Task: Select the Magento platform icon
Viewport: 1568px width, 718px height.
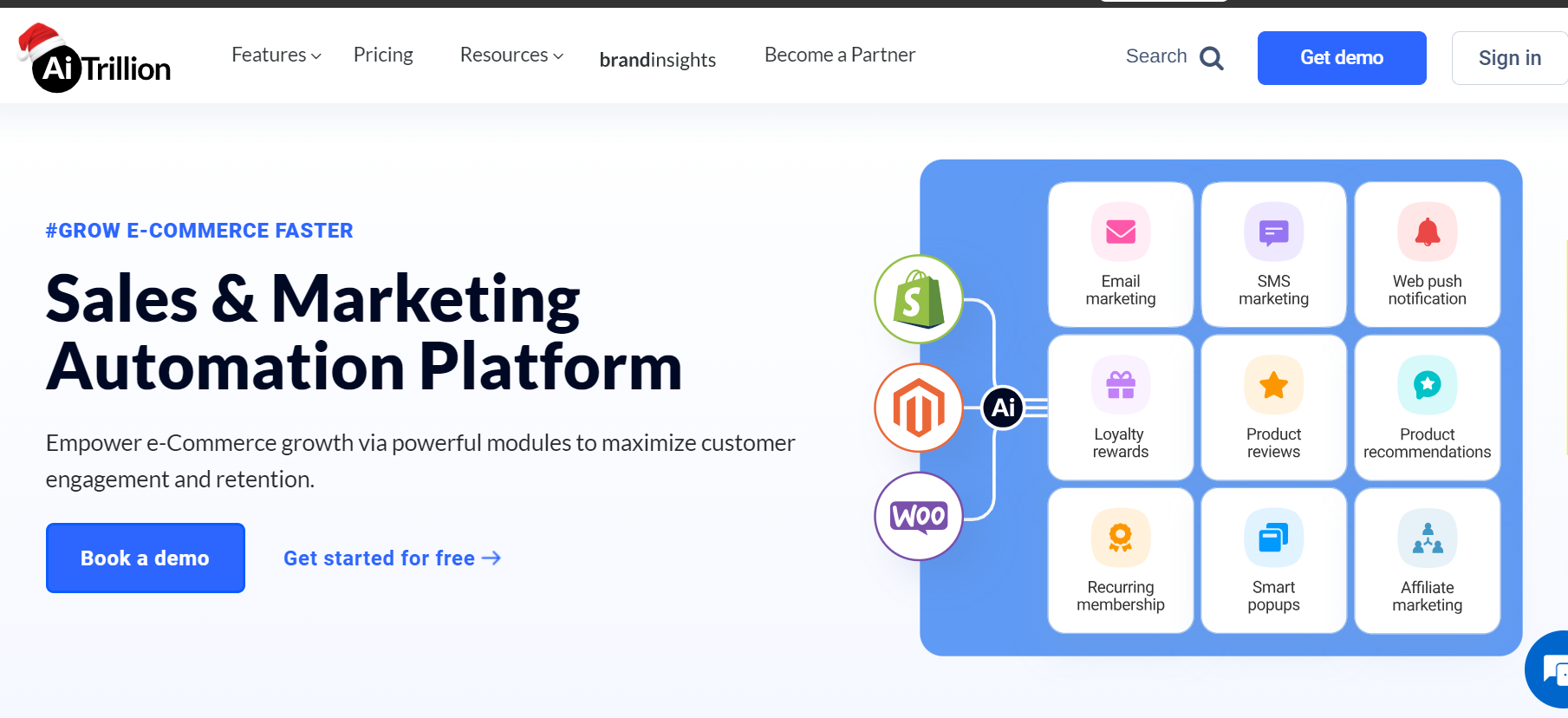Action: (x=918, y=408)
